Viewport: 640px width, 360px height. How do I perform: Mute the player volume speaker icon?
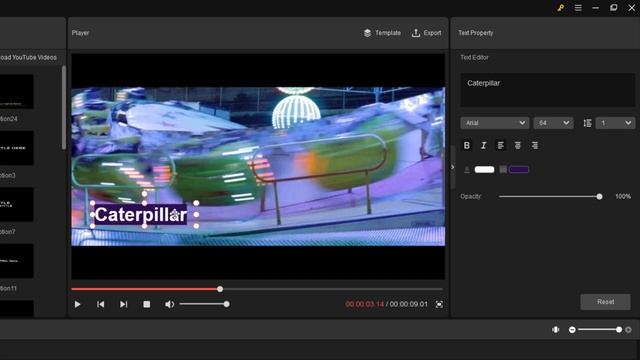tap(169, 304)
